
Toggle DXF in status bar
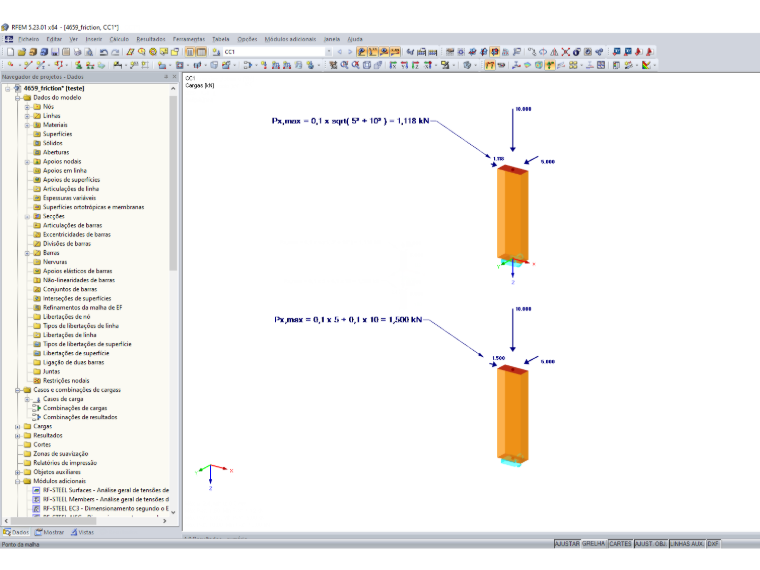click(x=713, y=544)
